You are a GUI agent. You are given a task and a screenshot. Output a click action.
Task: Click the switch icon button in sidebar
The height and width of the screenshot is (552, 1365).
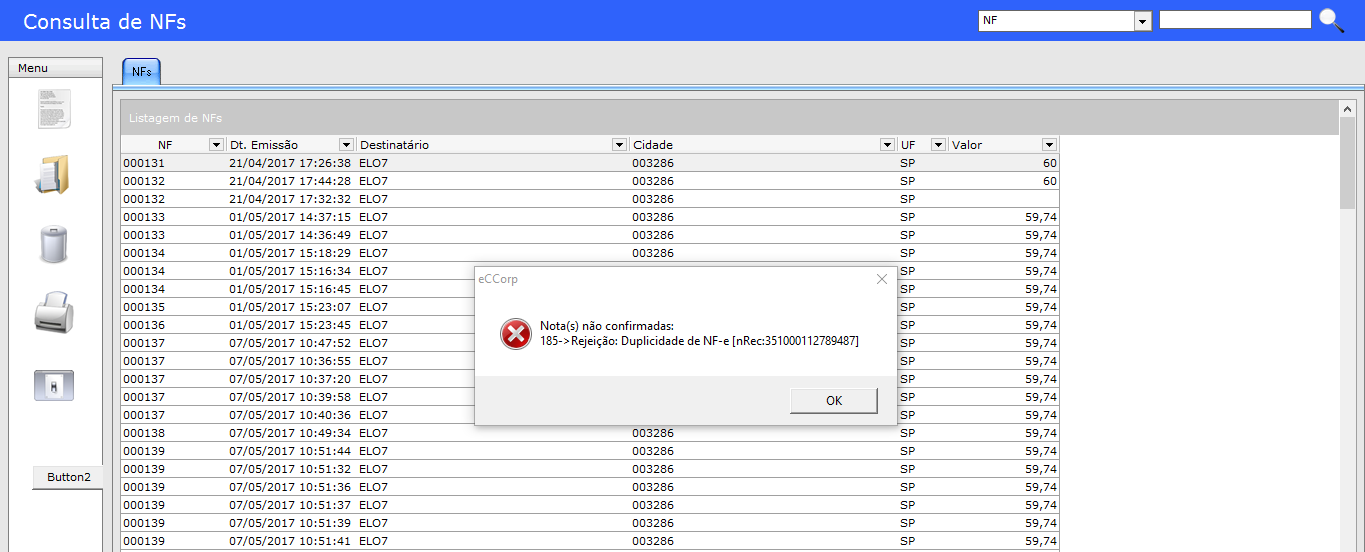tap(54, 385)
